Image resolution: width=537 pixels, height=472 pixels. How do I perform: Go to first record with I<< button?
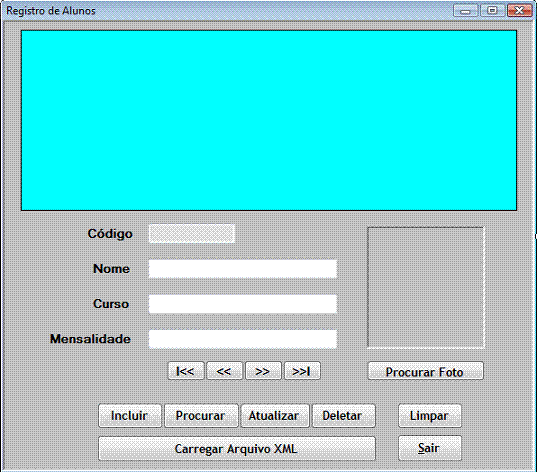pyautogui.click(x=186, y=371)
